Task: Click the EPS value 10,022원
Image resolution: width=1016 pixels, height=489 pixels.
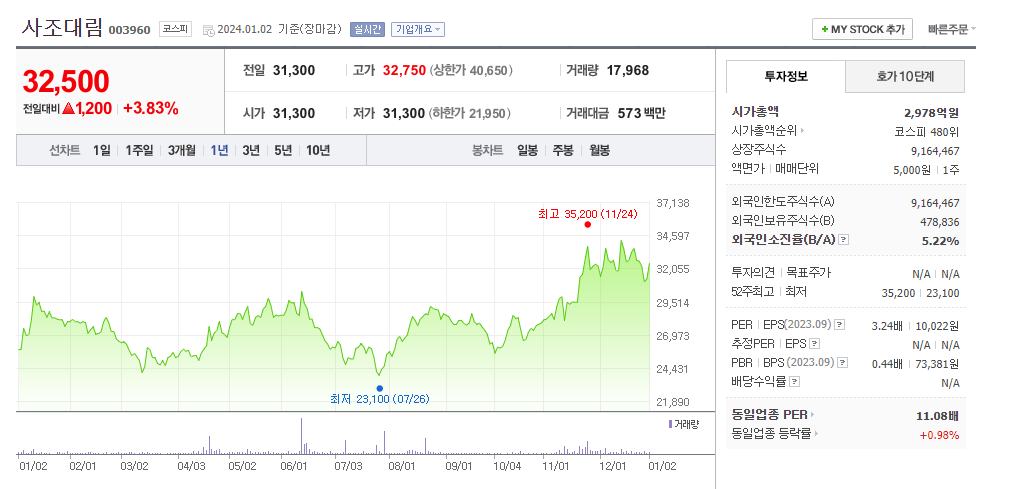Action: click(x=936, y=325)
